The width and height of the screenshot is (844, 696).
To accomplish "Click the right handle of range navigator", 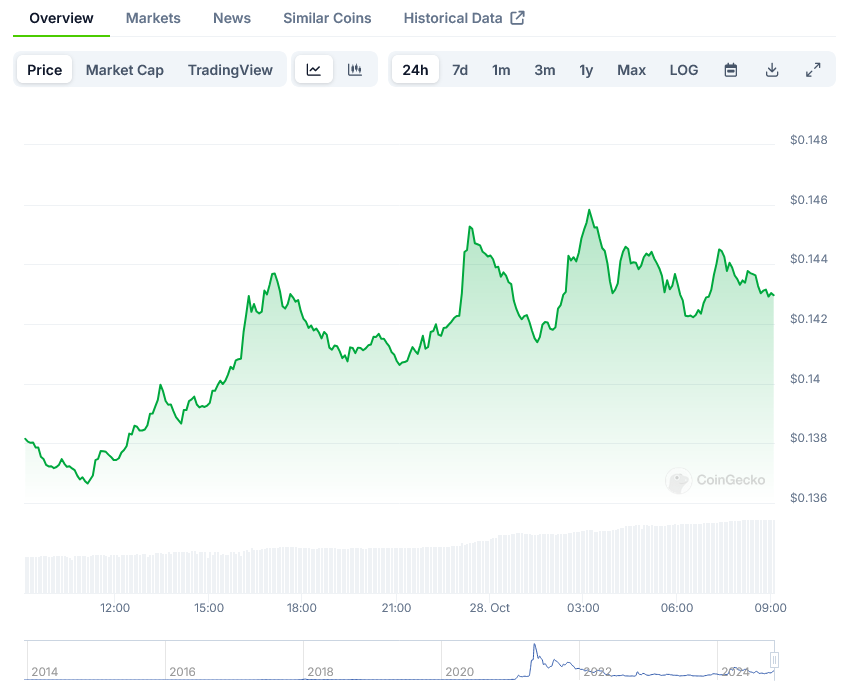I will point(775,659).
